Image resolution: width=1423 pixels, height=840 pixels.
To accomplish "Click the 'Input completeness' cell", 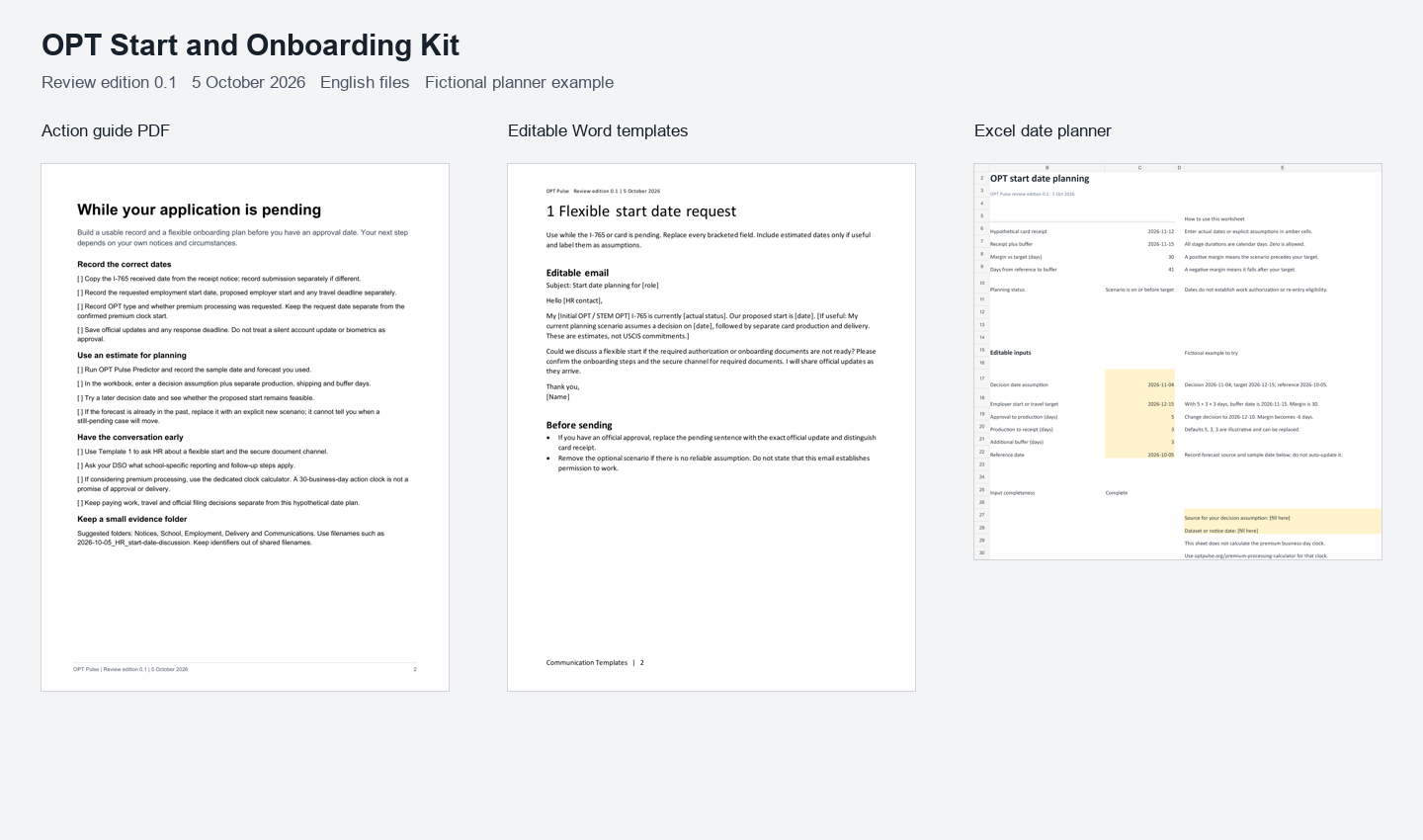I will click(x=1013, y=492).
